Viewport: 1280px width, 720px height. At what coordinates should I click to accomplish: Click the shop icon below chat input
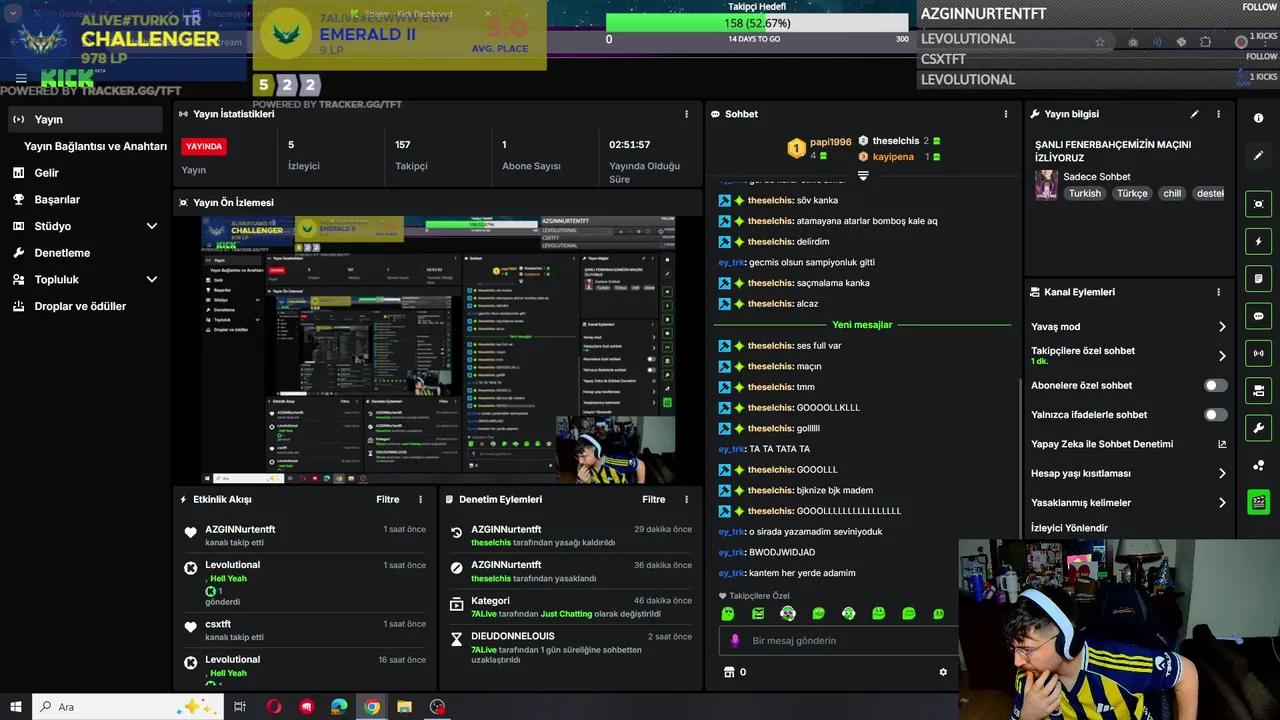coord(728,672)
